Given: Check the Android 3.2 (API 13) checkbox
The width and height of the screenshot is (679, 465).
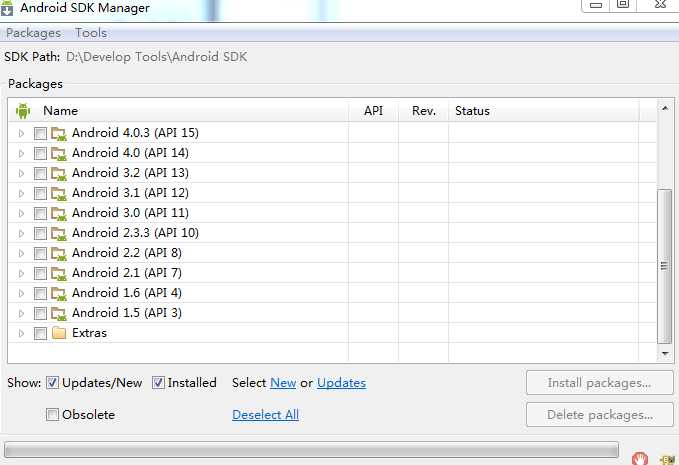Looking at the screenshot, I should pyautogui.click(x=40, y=173).
